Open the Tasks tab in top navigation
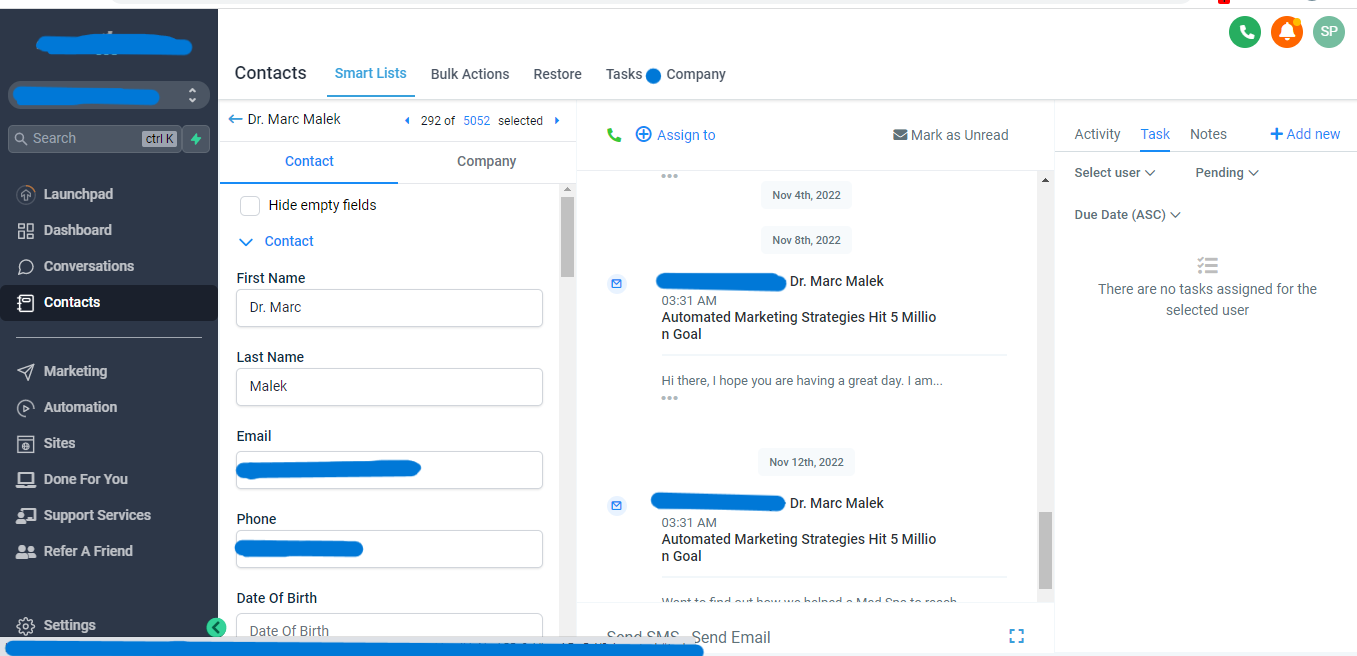Image resolution: width=1357 pixels, height=656 pixels. point(624,74)
